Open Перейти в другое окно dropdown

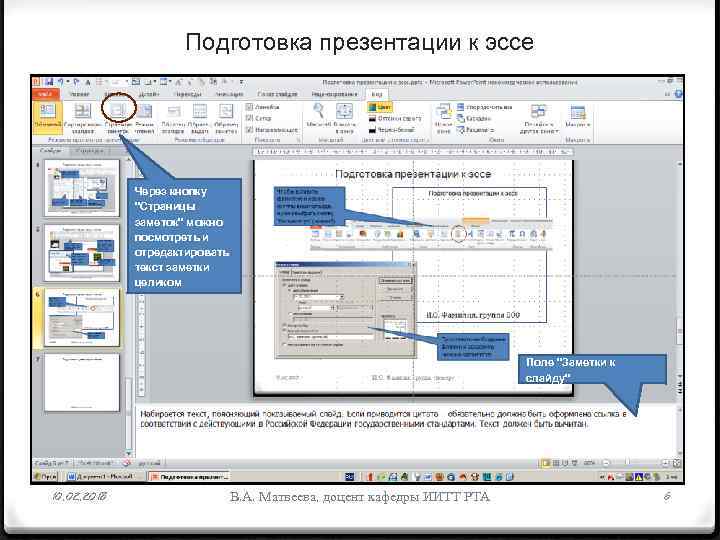coord(539,118)
